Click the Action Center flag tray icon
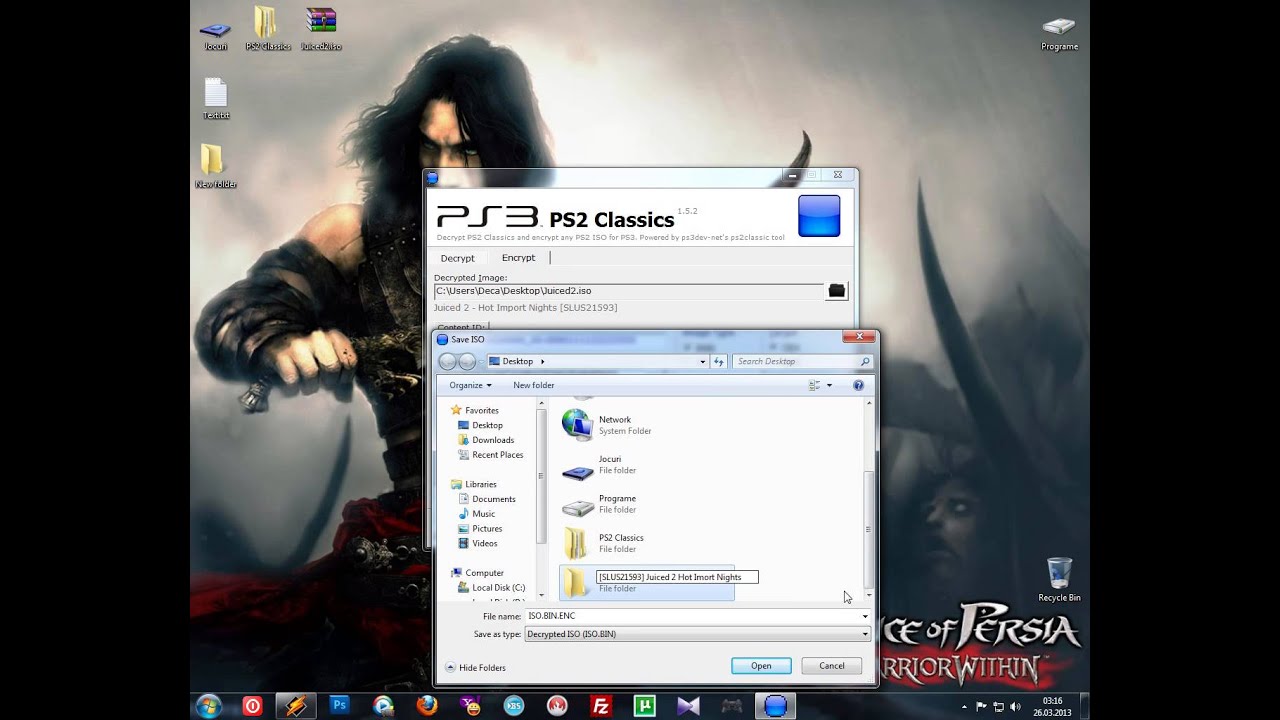Screen dimensions: 1280x720 (x=982, y=706)
